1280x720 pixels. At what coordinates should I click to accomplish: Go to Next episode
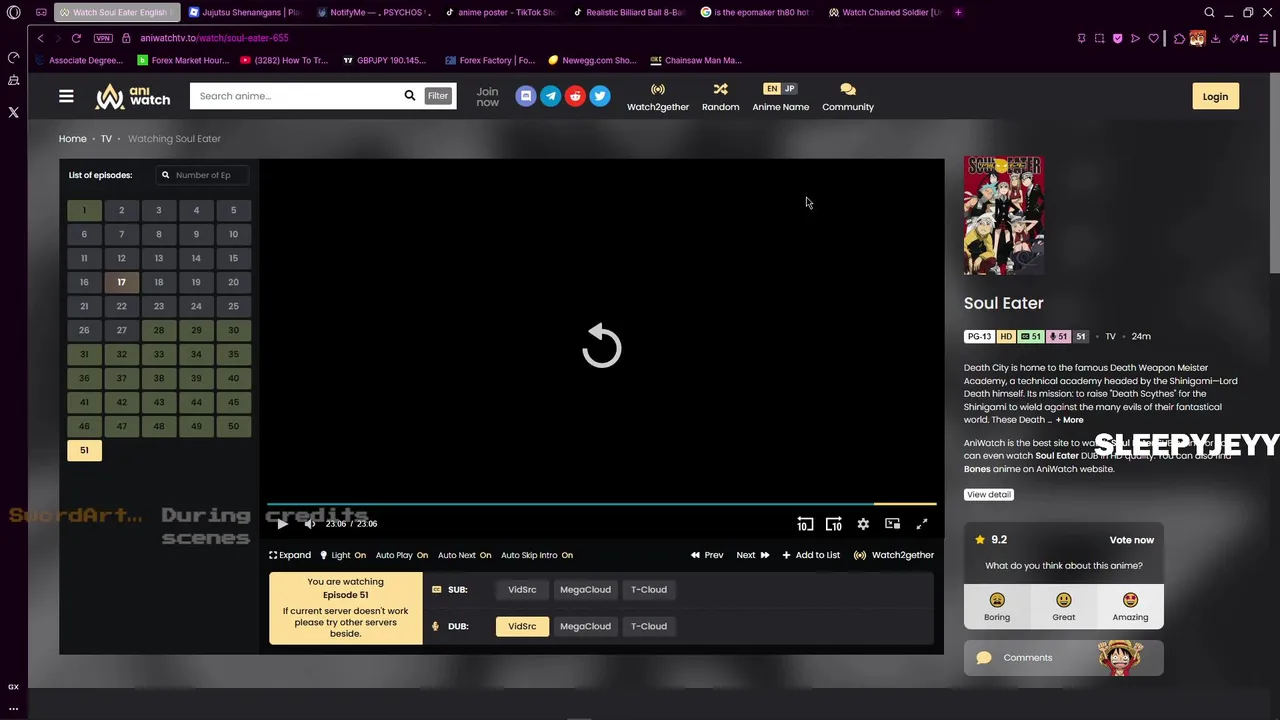click(753, 555)
